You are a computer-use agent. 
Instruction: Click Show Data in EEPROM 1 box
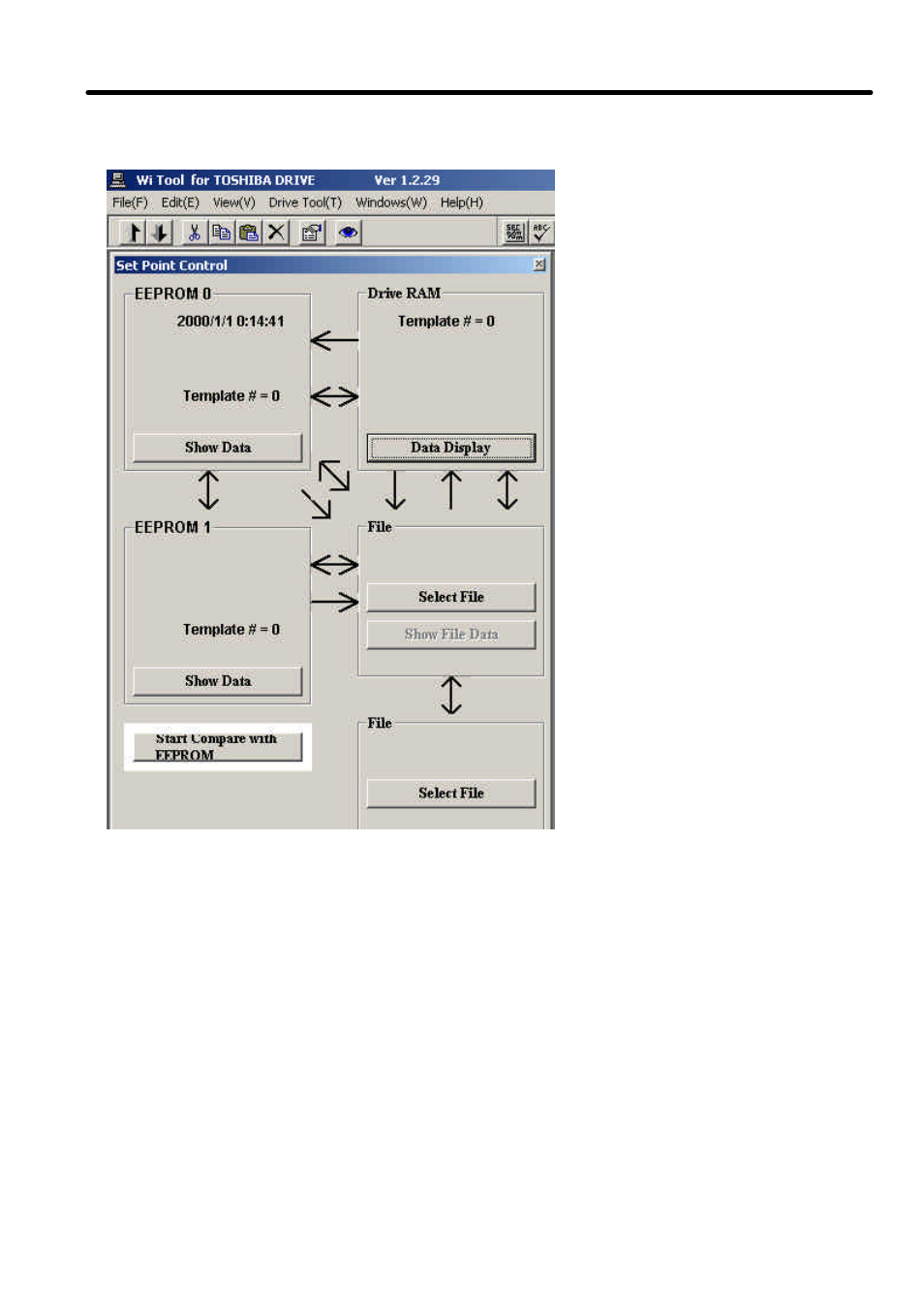[x=218, y=681]
